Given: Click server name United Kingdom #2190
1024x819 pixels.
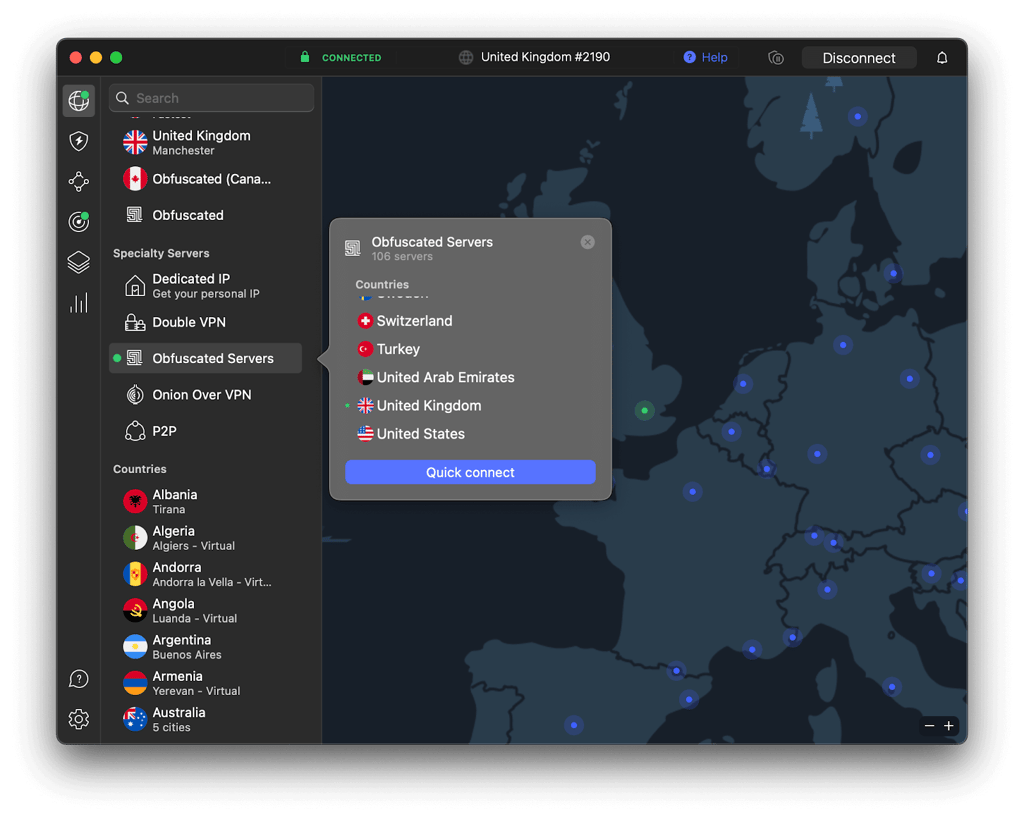Looking at the screenshot, I should tap(545, 57).
